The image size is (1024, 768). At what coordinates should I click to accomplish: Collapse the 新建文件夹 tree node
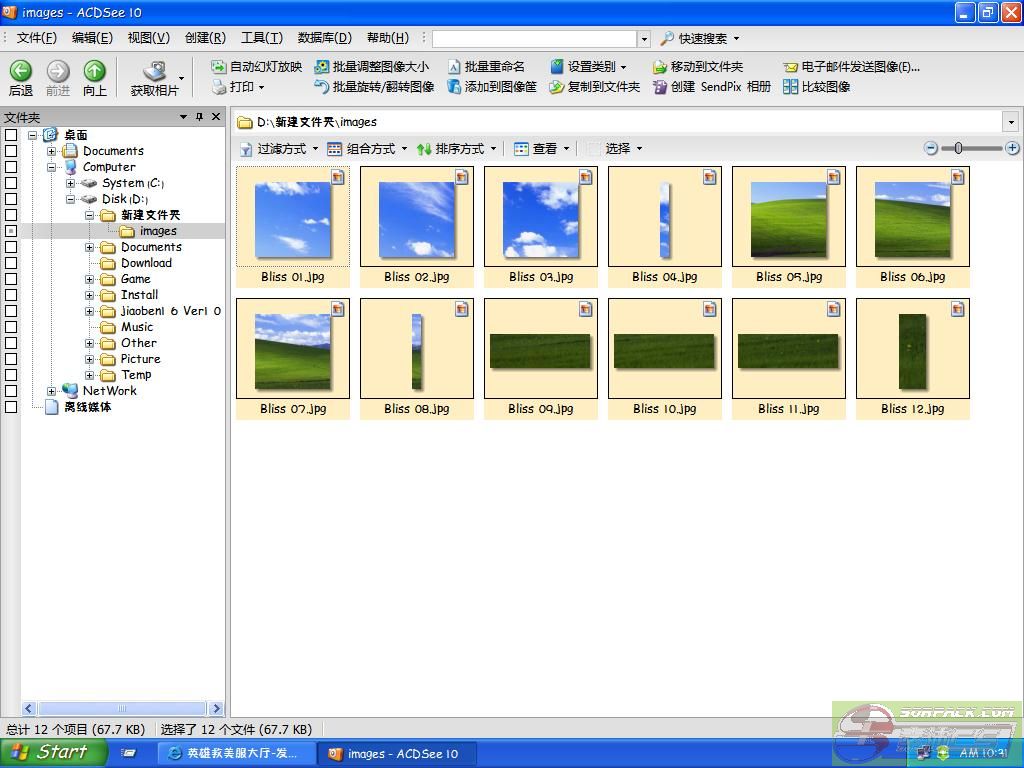coord(89,216)
